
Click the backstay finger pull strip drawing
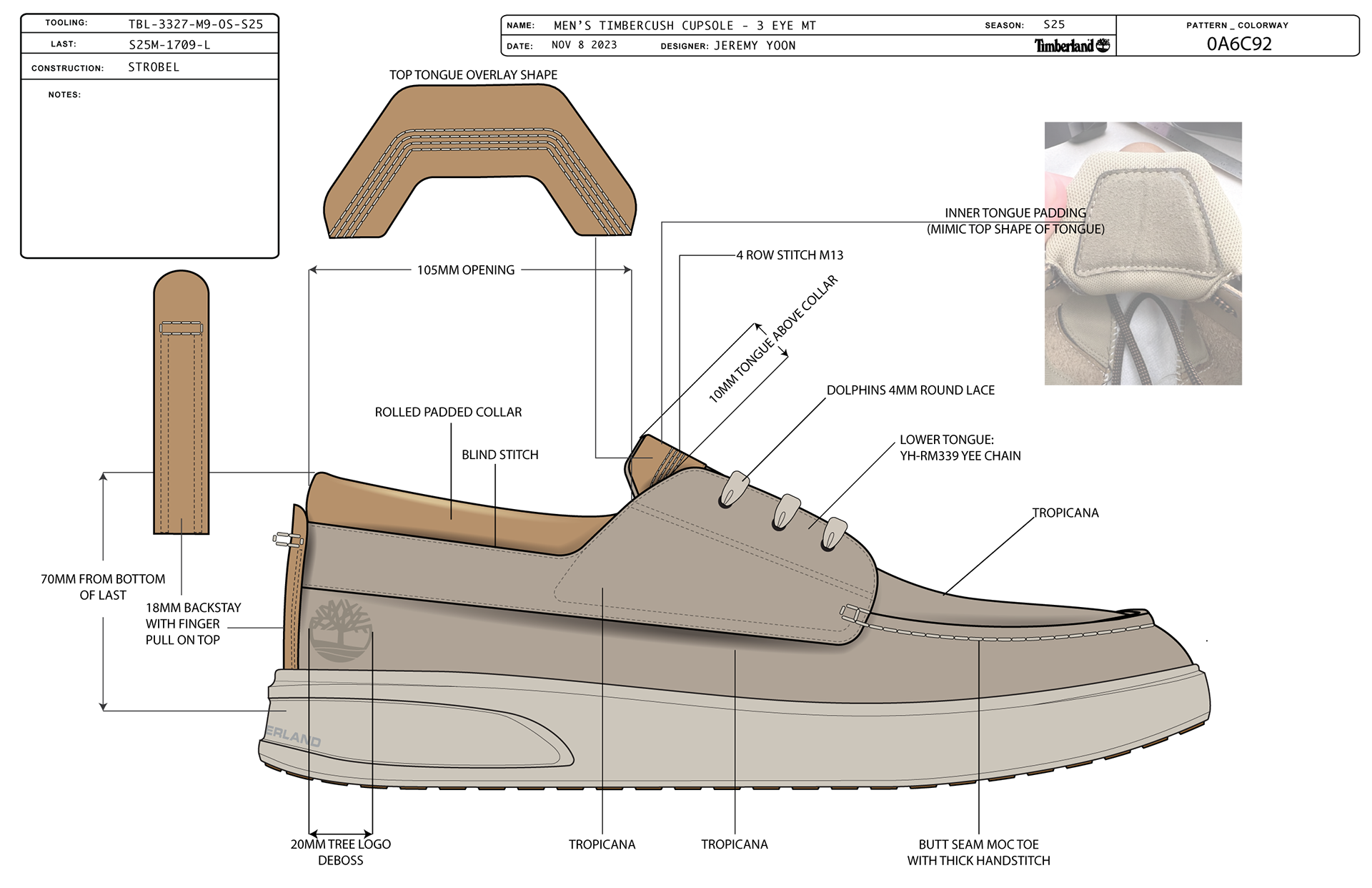(x=182, y=402)
